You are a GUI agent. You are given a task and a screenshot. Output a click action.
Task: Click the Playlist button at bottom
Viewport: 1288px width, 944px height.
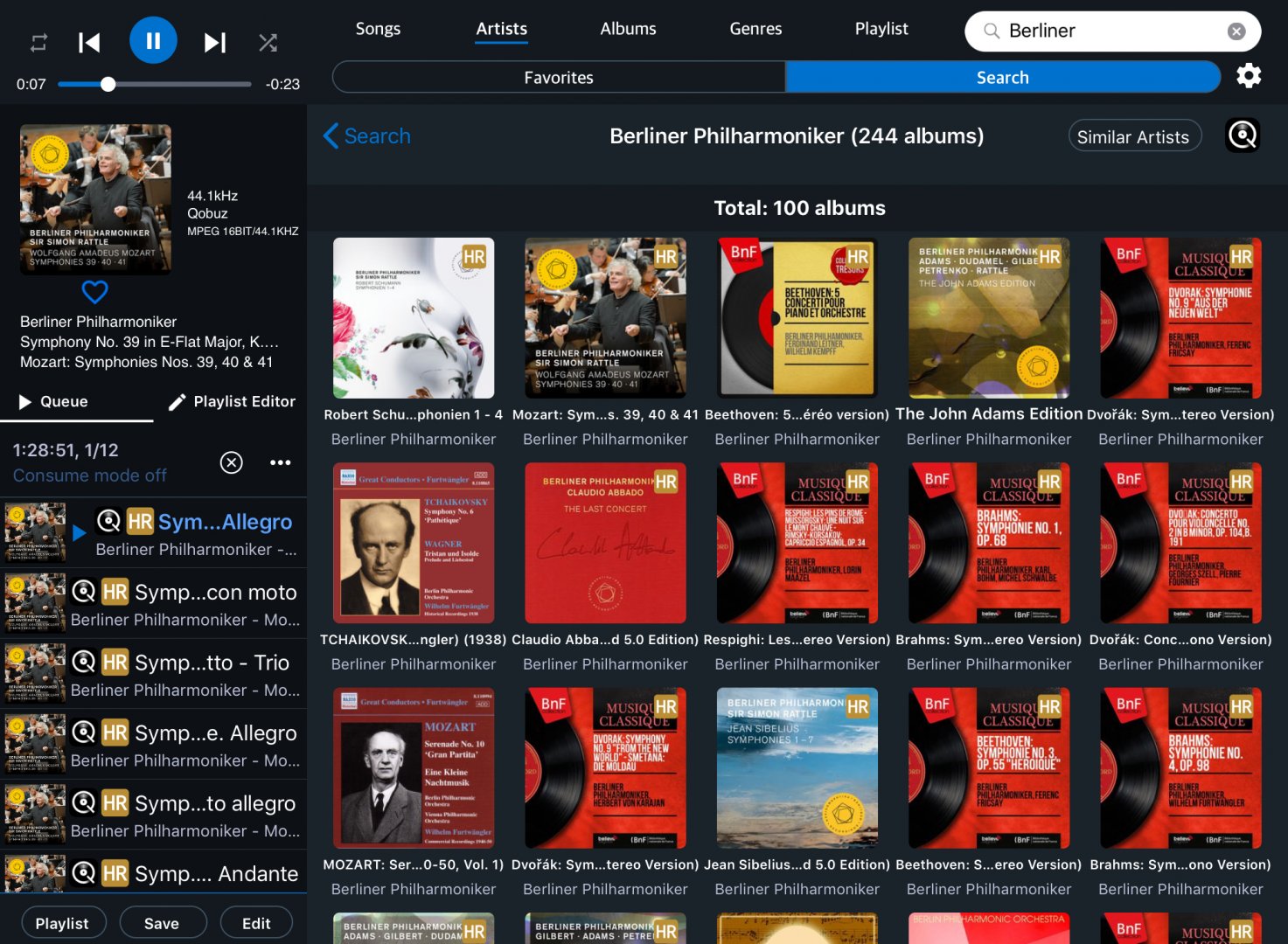pos(62,923)
